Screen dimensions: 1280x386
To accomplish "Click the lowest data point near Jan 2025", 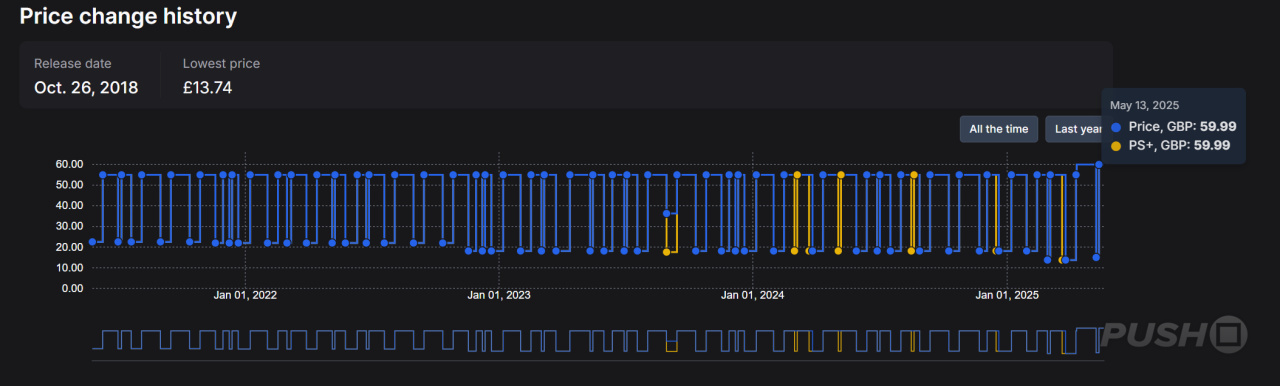I will 1047,260.
